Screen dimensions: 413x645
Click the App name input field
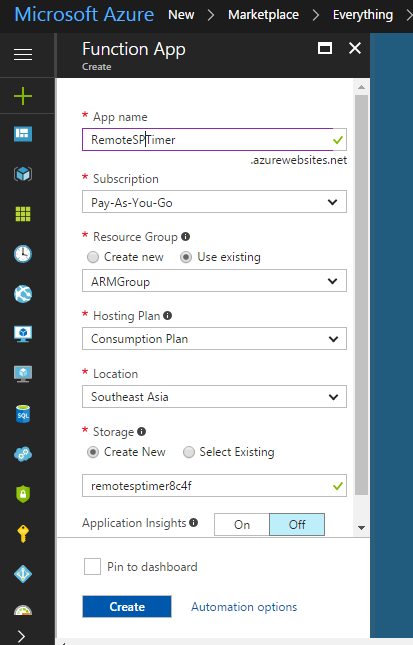214,139
